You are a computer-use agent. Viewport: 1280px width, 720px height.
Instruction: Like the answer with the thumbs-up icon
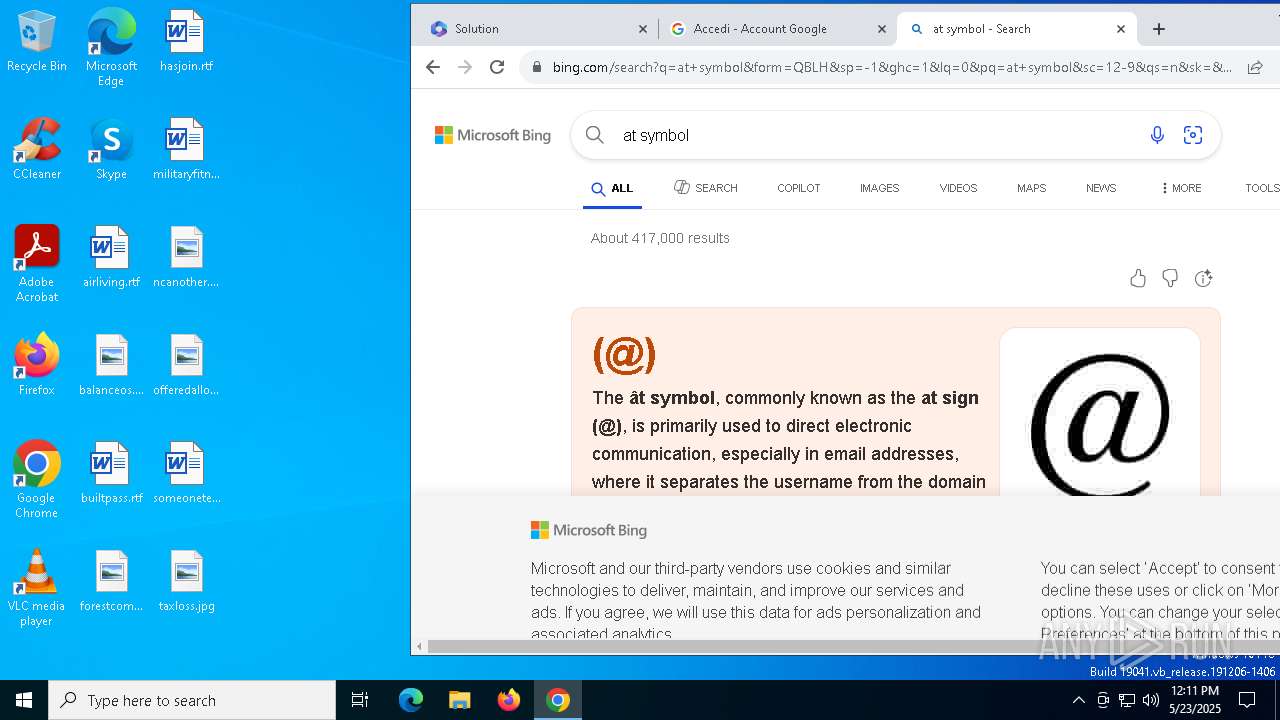1138,278
